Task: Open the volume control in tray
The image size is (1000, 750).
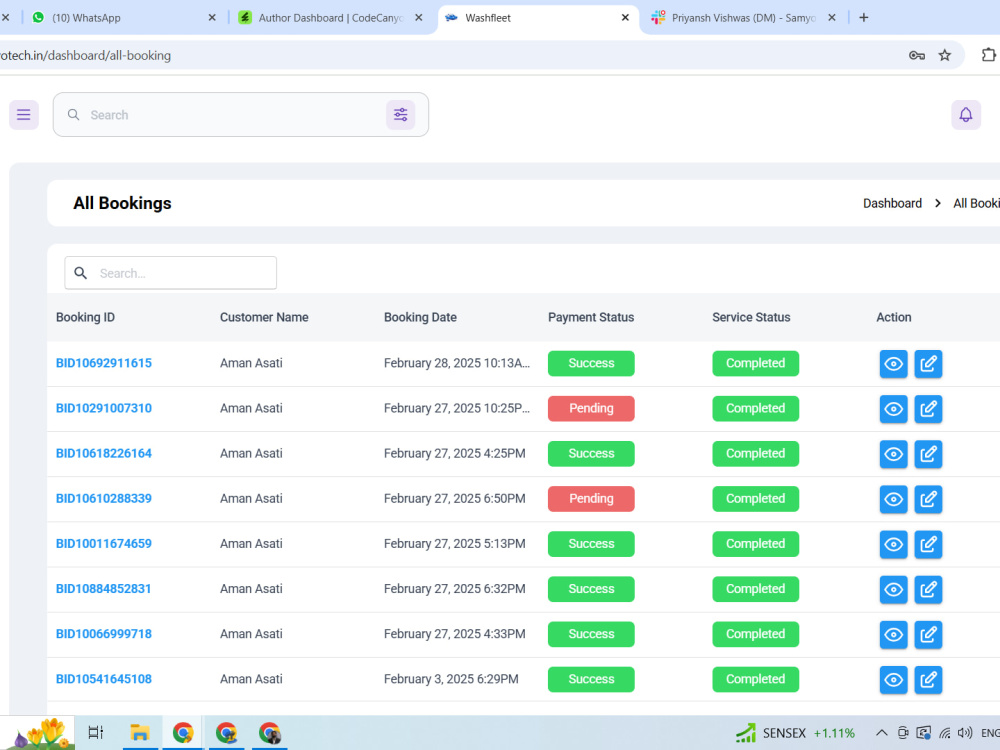Action: click(965, 733)
